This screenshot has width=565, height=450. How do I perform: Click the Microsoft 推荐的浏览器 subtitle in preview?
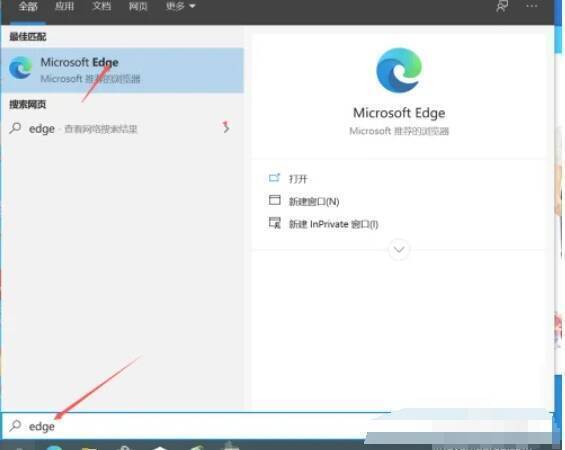pos(399,131)
